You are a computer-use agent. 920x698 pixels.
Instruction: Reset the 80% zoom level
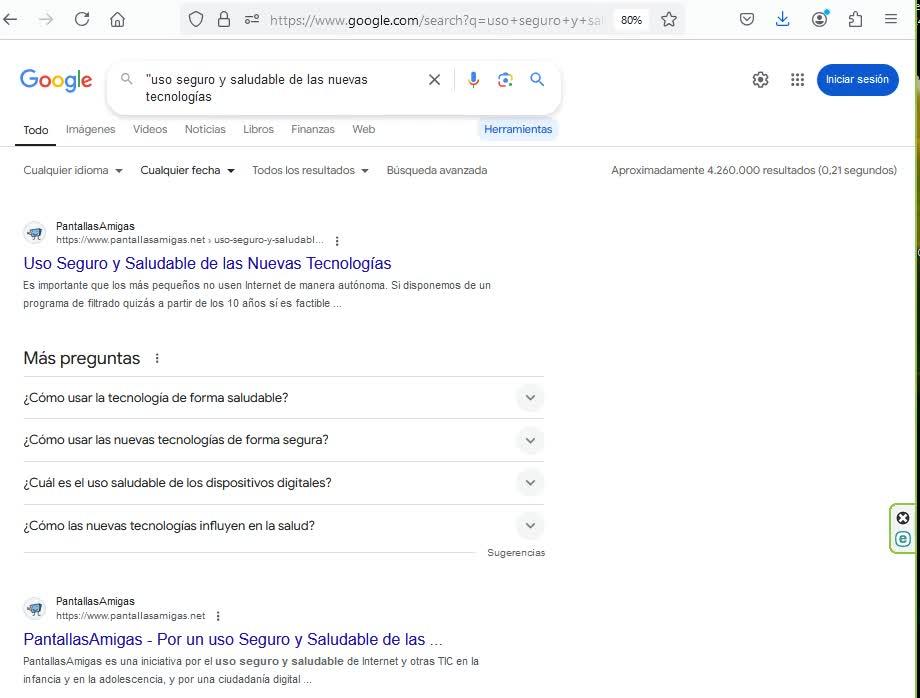pyautogui.click(x=631, y=20)
